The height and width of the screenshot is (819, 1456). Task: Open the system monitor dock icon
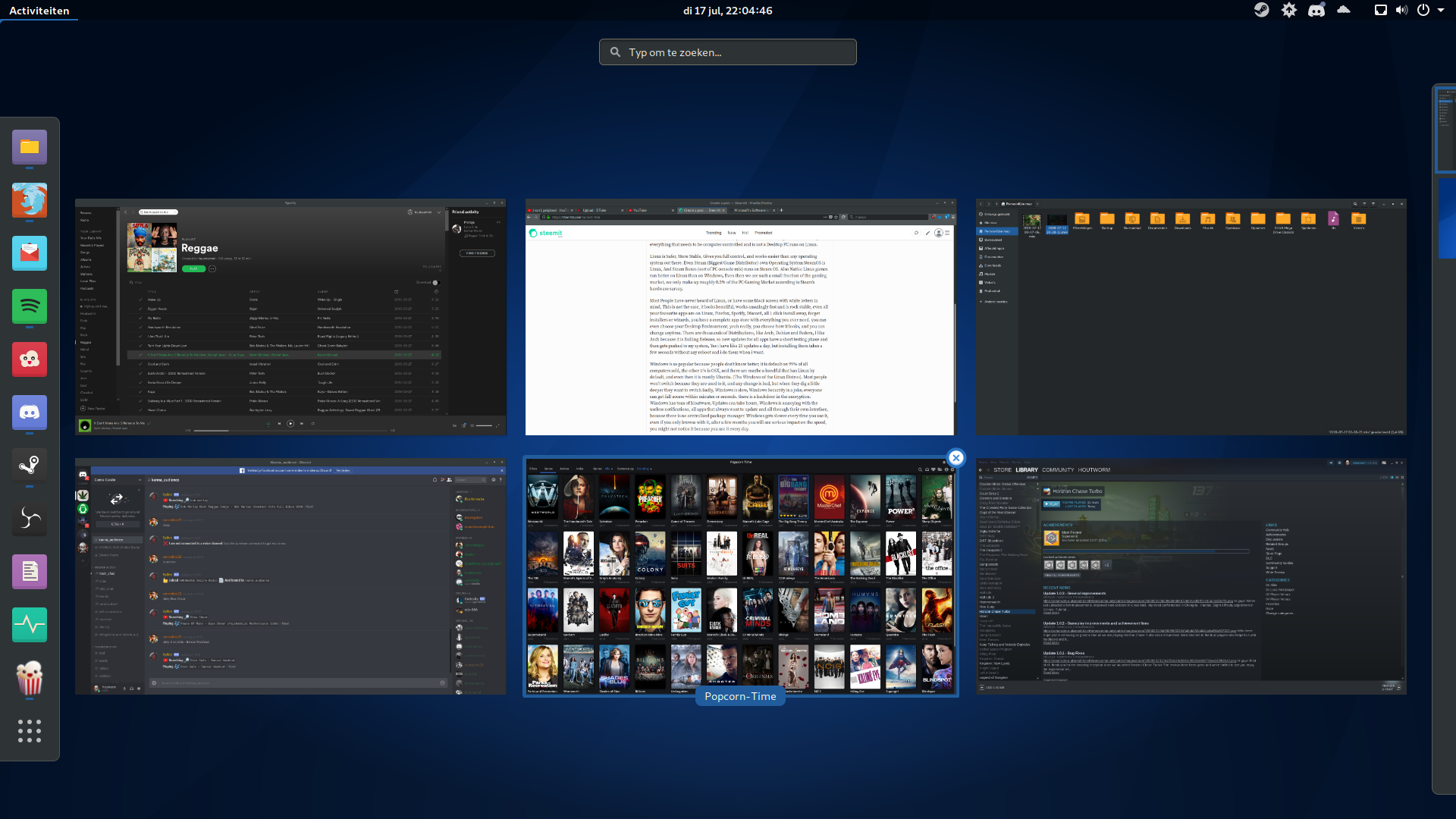point(30,625)
